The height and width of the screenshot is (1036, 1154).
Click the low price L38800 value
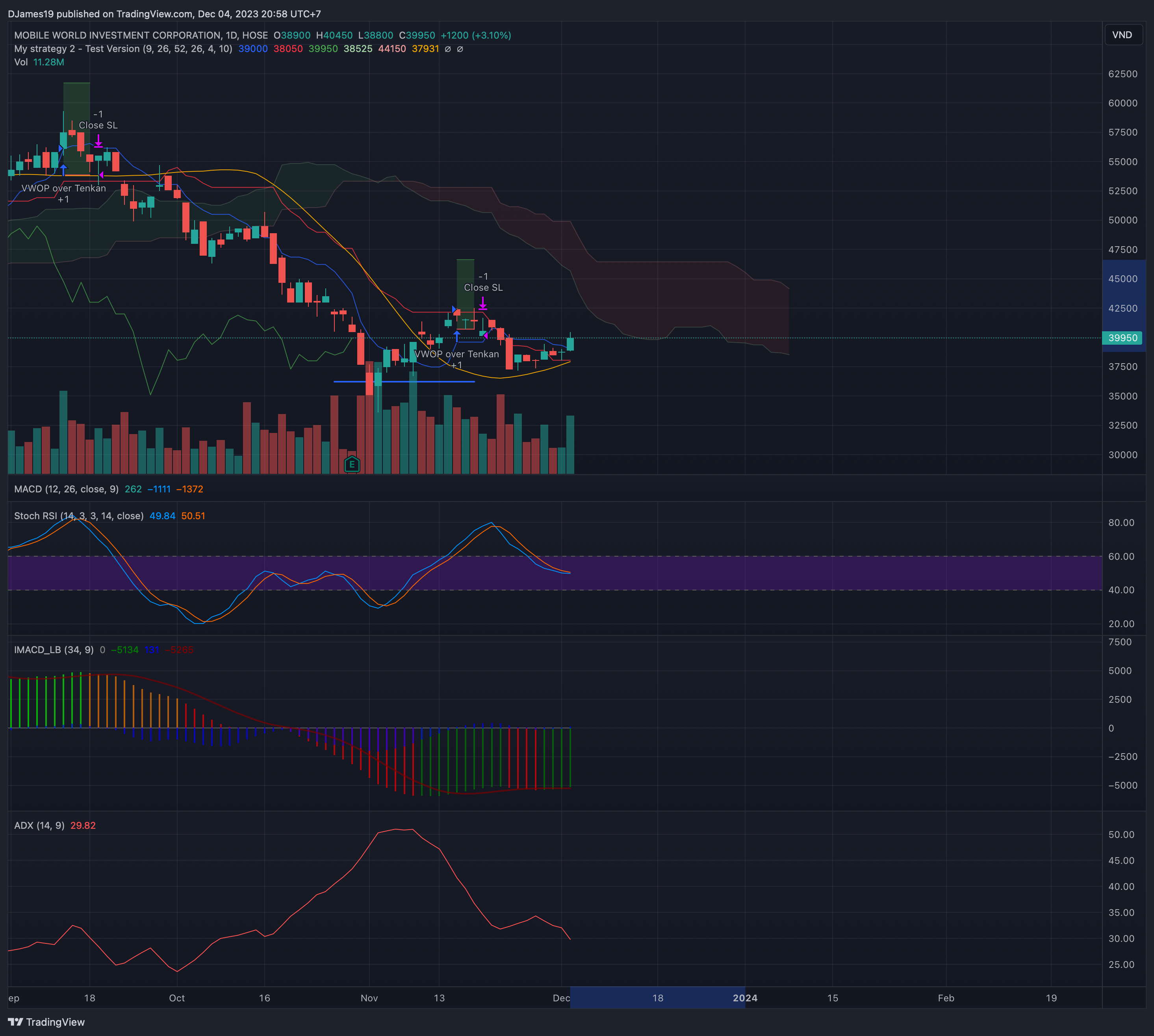[376, 35]
